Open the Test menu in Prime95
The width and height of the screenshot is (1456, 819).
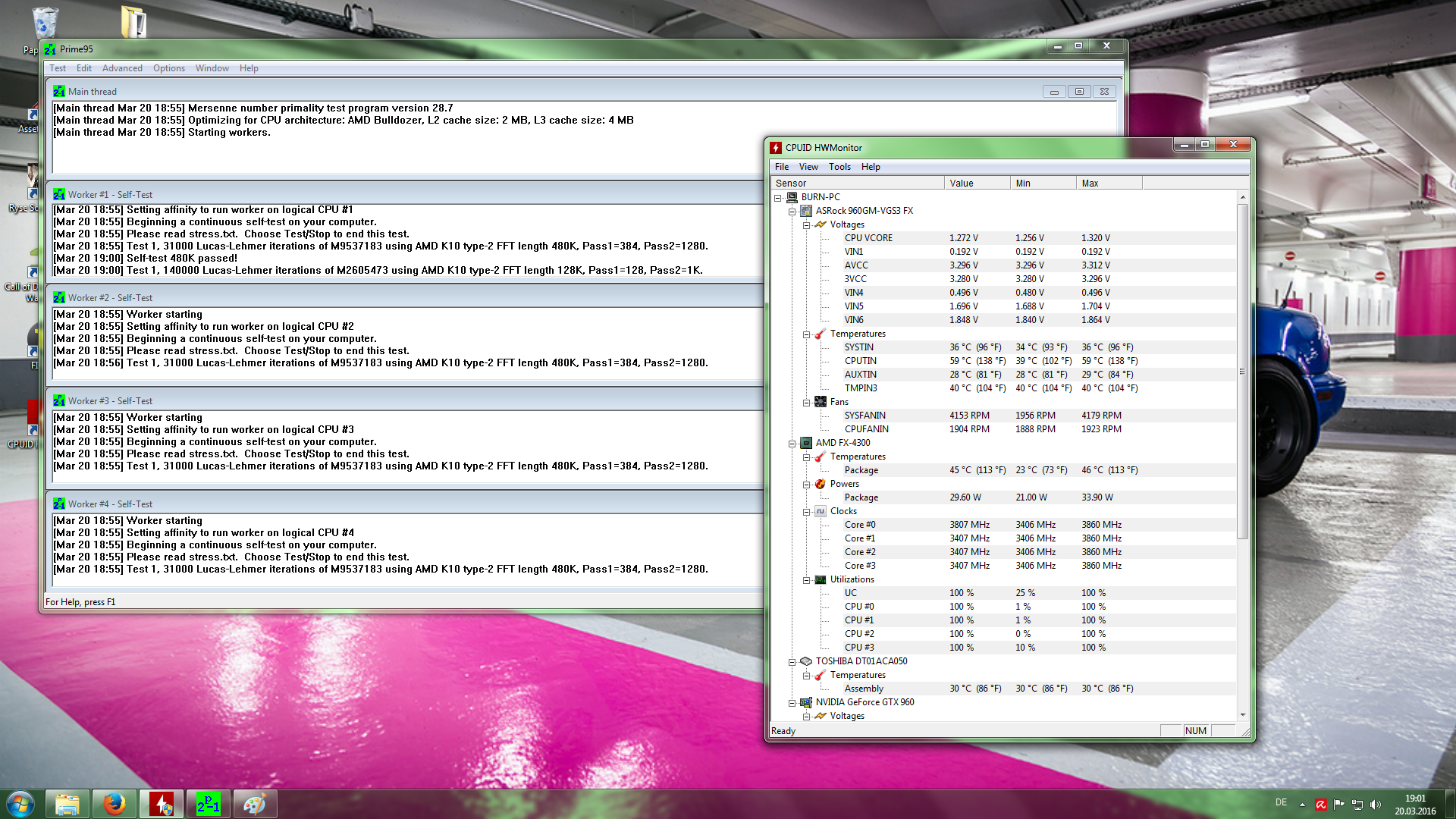(58, 68)
